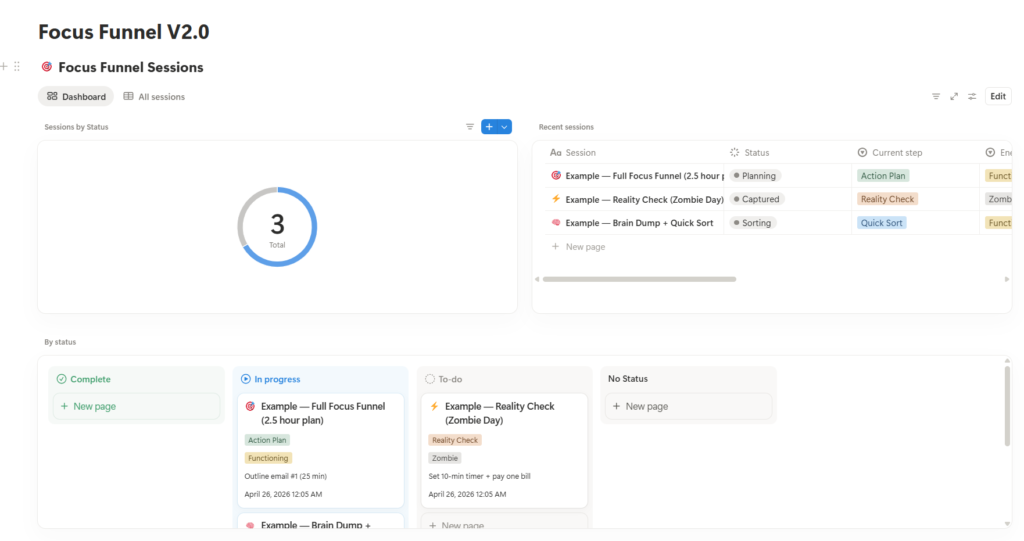Click the plus icon left of the database title
This screenshot has width=1024, height=541.
[x=4, y=66]
